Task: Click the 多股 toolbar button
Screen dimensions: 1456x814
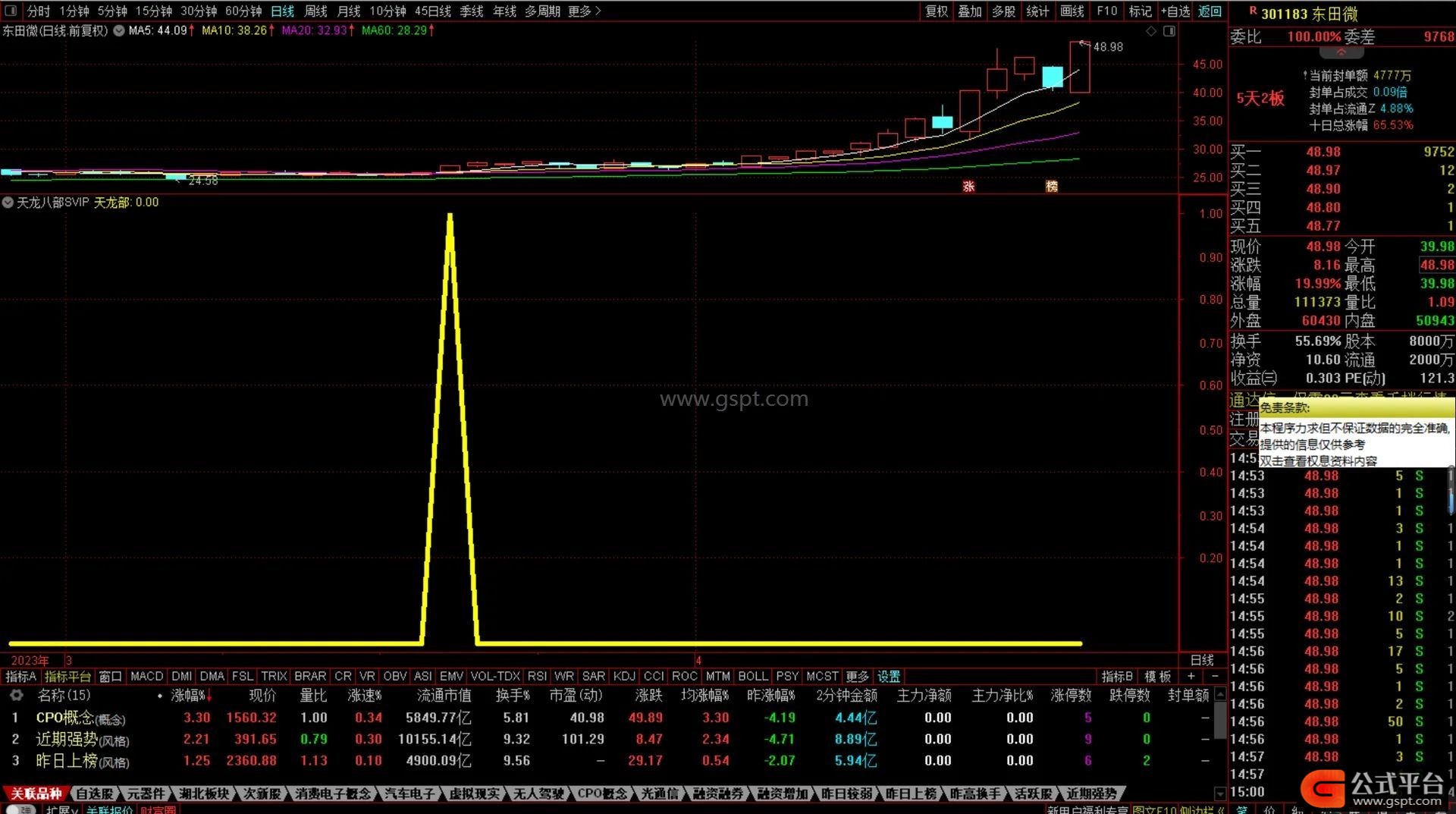Action: pyautogui.click(x=1003, y=11)
